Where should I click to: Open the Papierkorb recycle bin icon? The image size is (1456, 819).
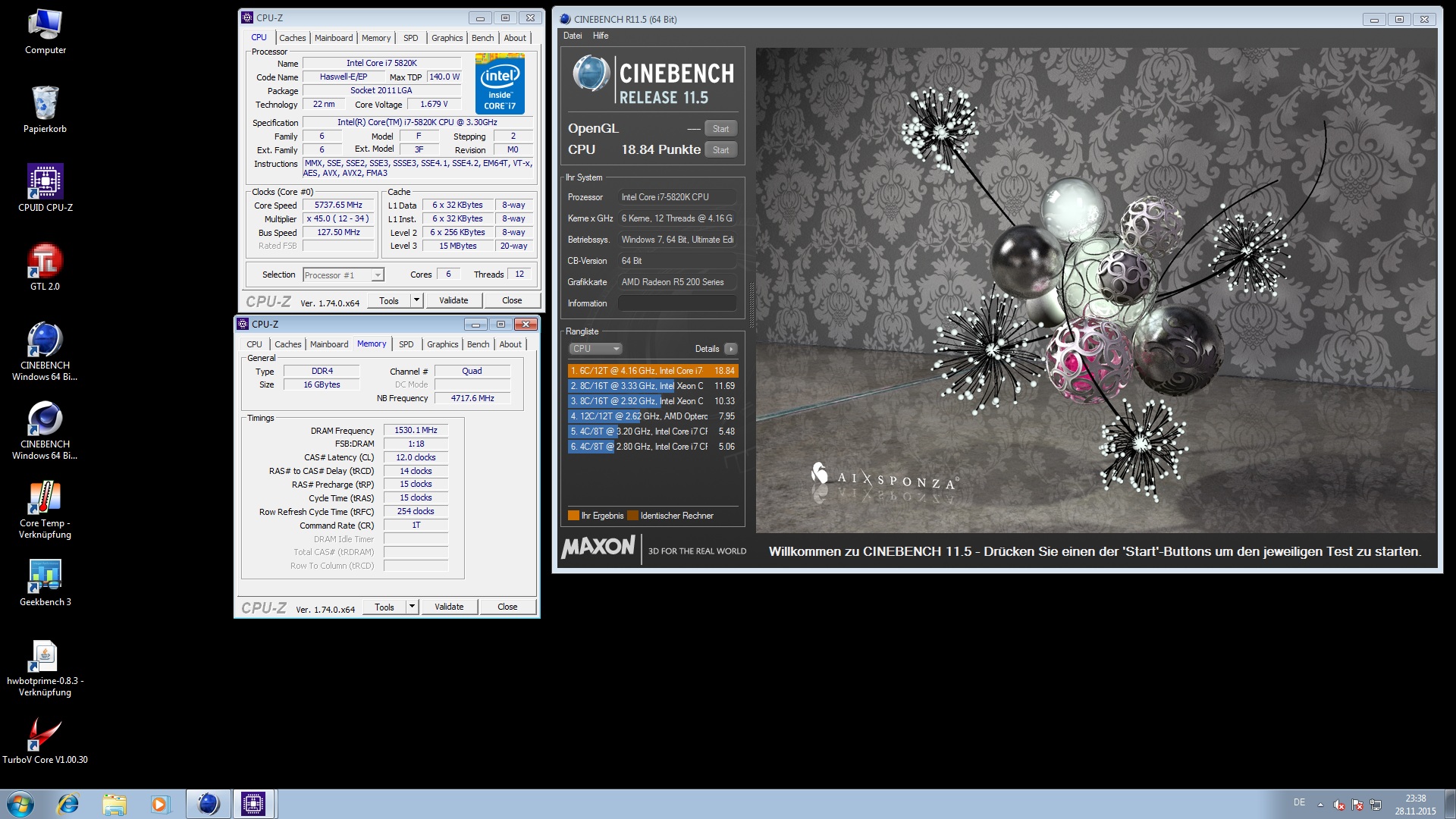pyautogui.click(x=45, y=110)
